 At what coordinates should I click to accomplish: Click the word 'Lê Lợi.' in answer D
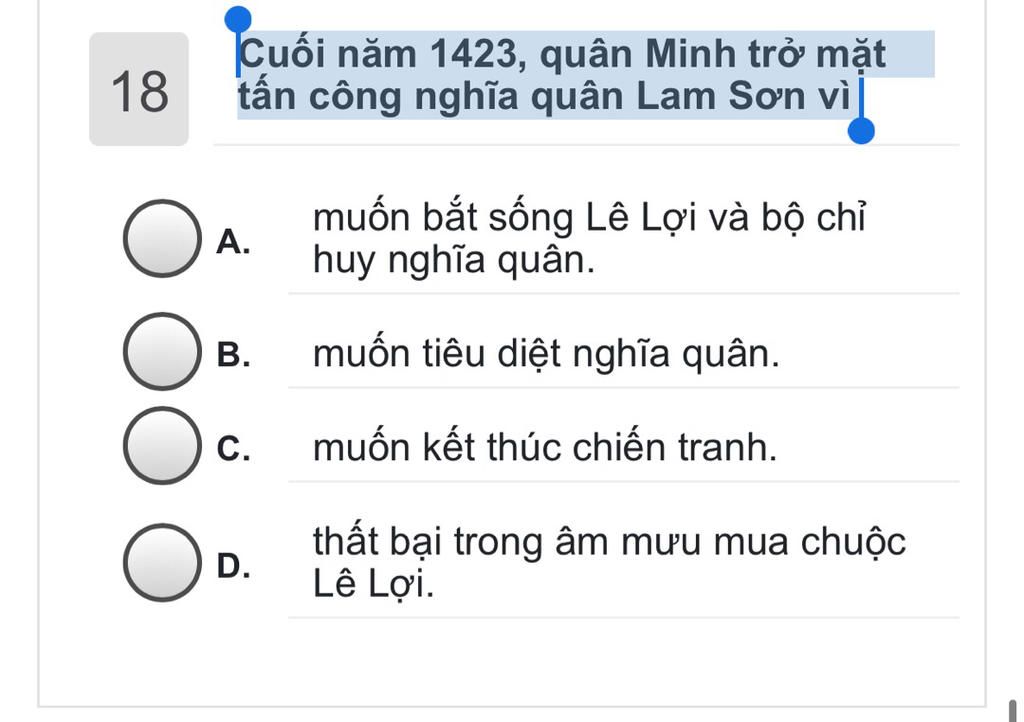[x=373, y=584]
